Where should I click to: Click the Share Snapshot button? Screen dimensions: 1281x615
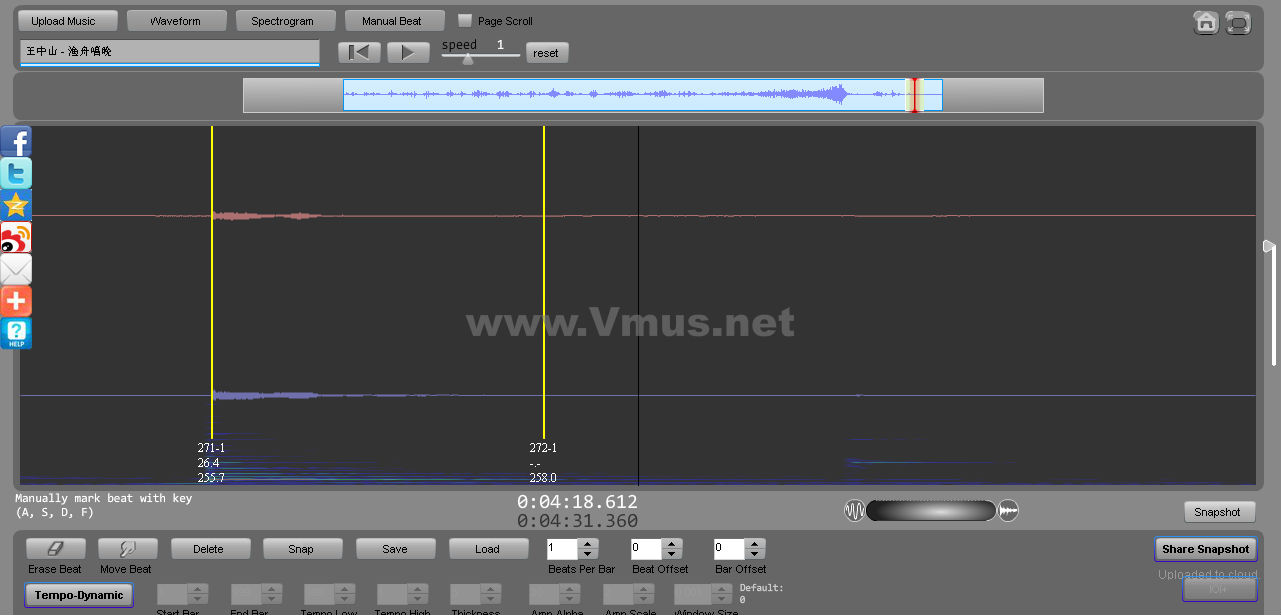(x=1205, y=549)
